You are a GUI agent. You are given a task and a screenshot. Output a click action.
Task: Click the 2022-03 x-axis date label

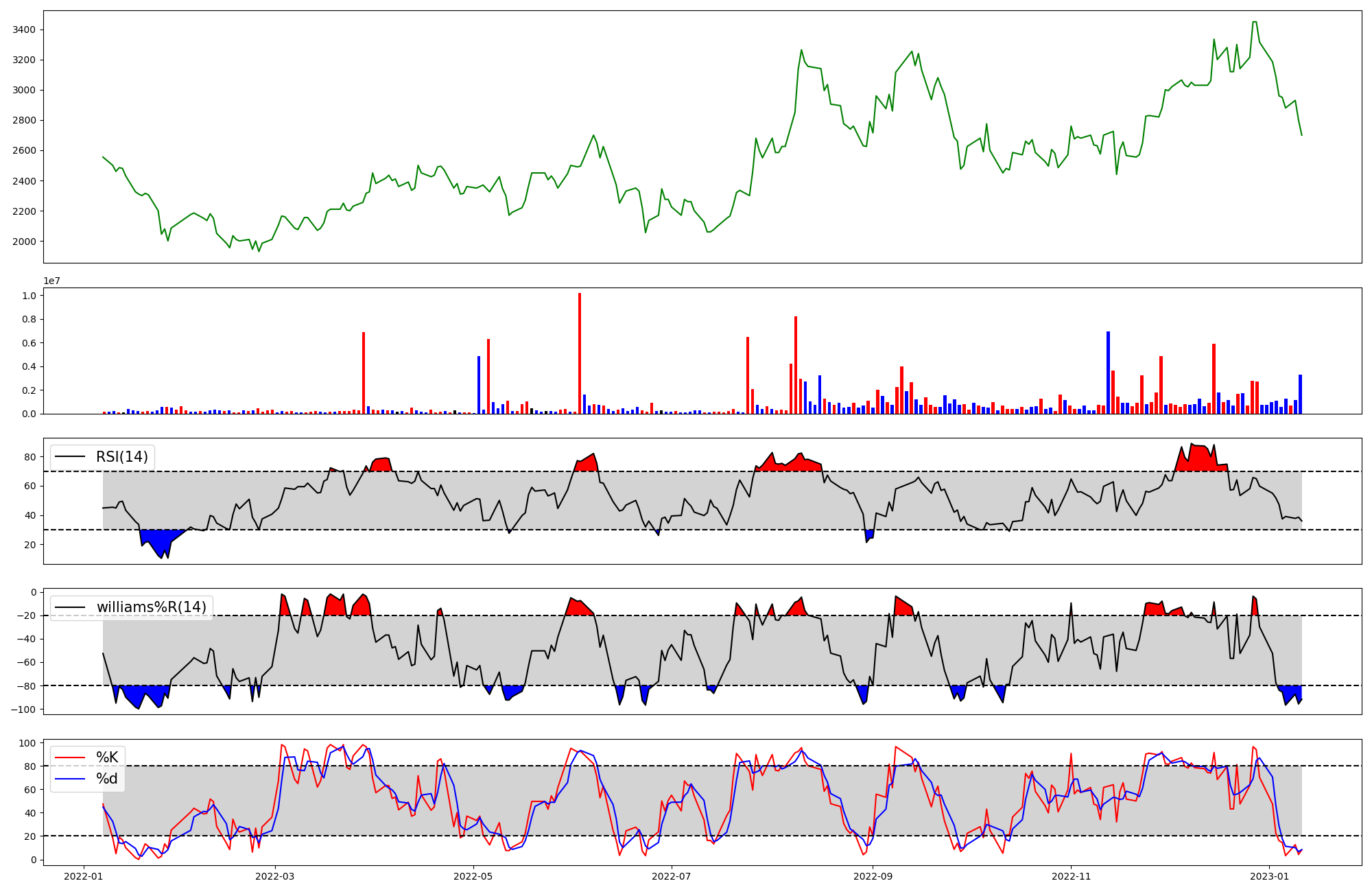pyautogui.click(x=275, y=876)
